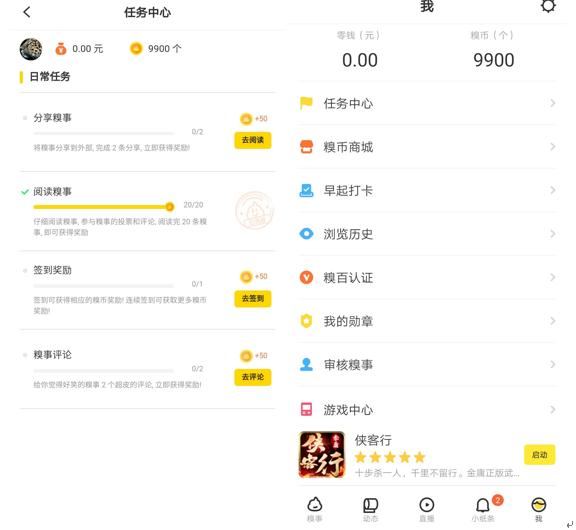Click the person icon for 审核糗事
The width and height of the screenshot is (576, 530).
tap(306, 364)
